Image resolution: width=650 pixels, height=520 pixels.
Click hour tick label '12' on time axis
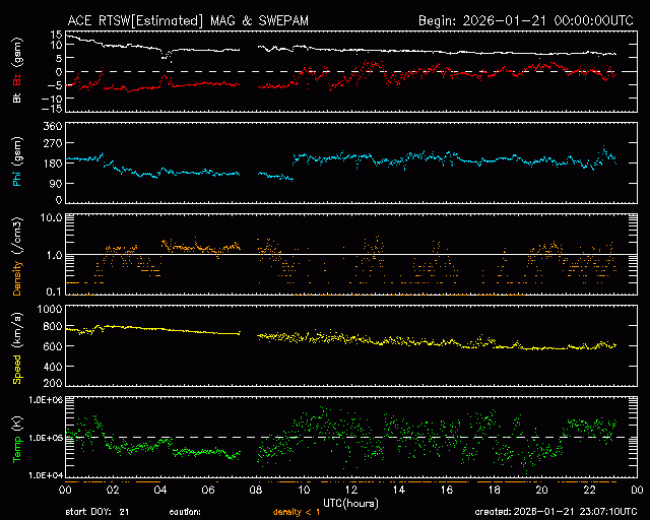point(351,490)
